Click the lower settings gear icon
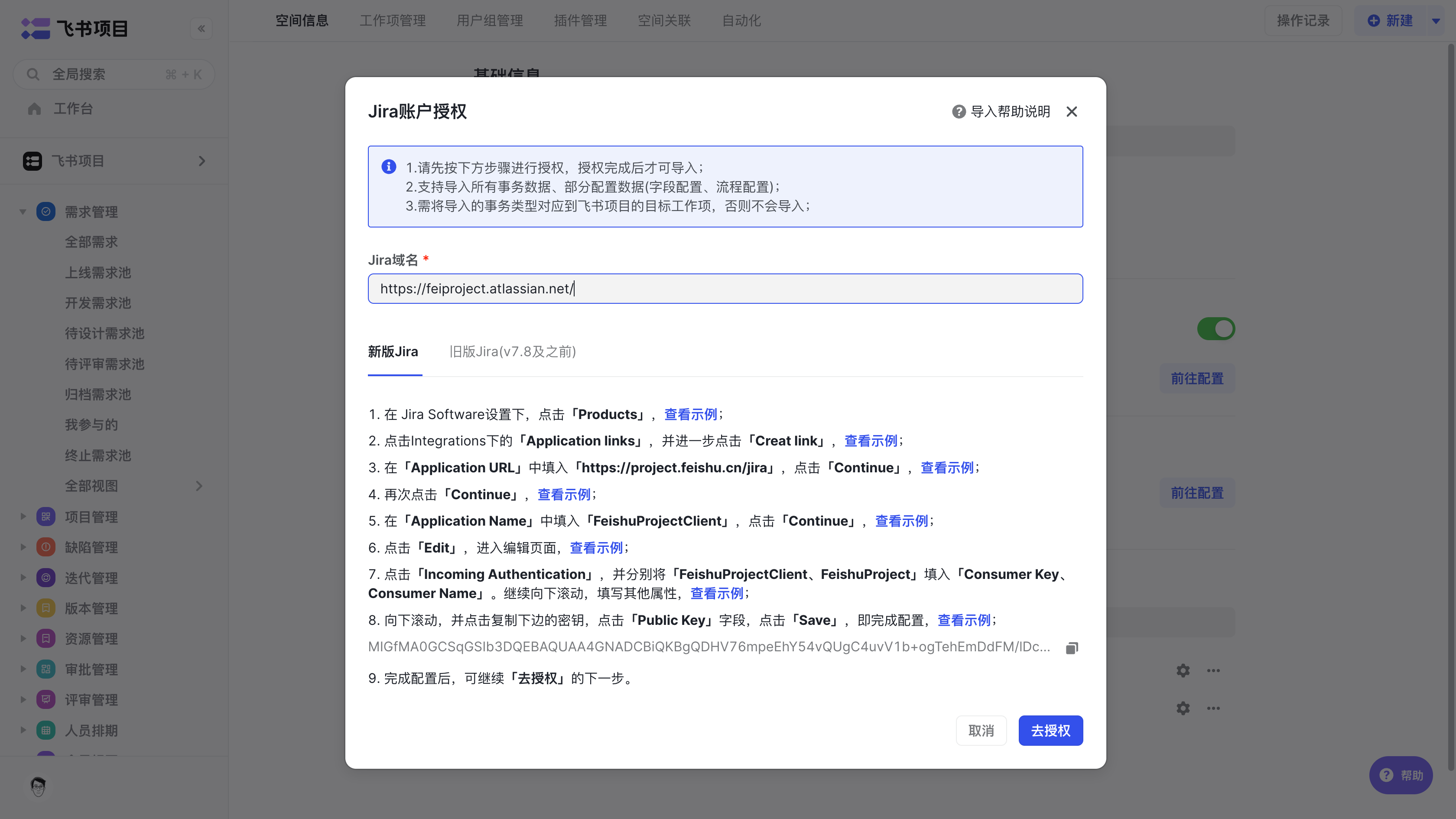Viewport: 1456px width, 819px height. [x=1183, y=708]
